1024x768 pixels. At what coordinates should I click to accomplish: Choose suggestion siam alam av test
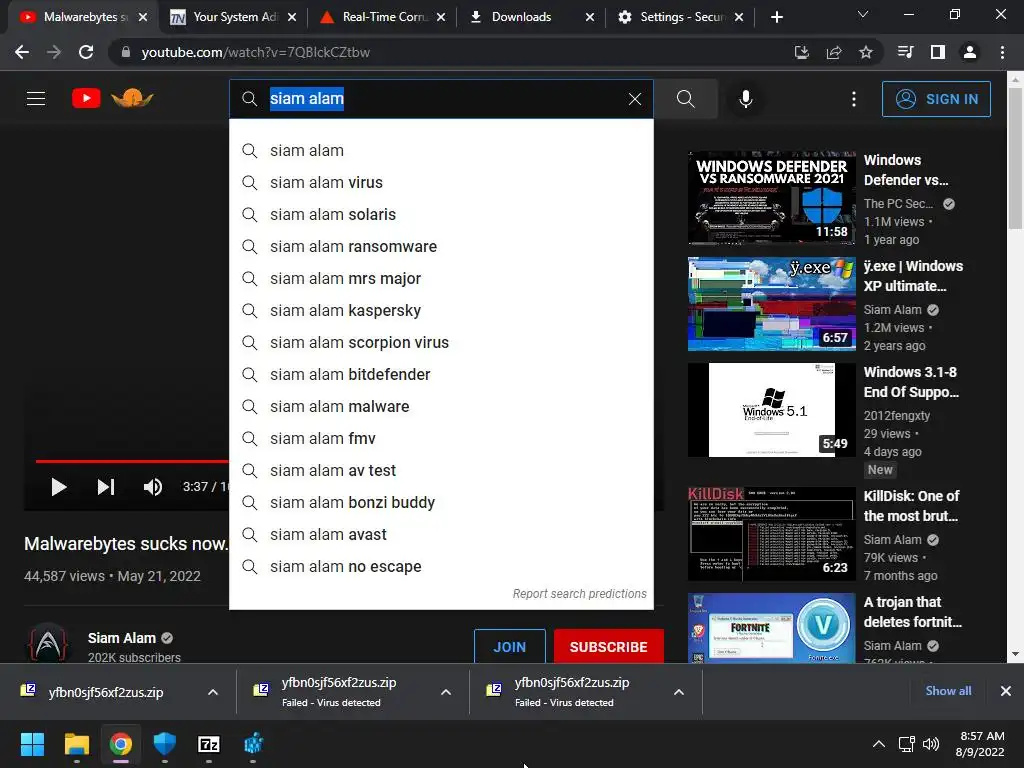click(x=441, y=470)
